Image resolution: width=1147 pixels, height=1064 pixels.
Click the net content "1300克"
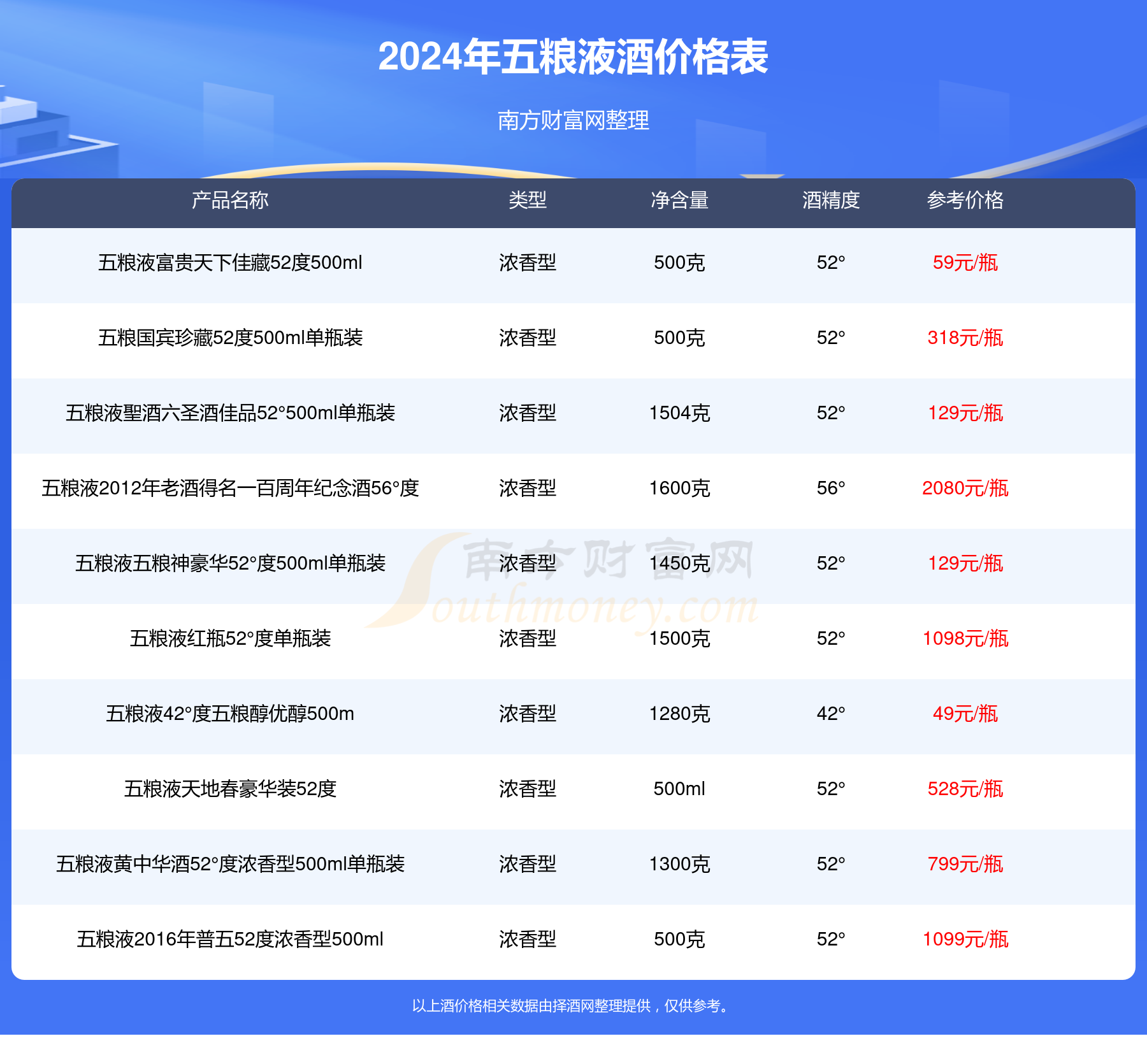679,864
